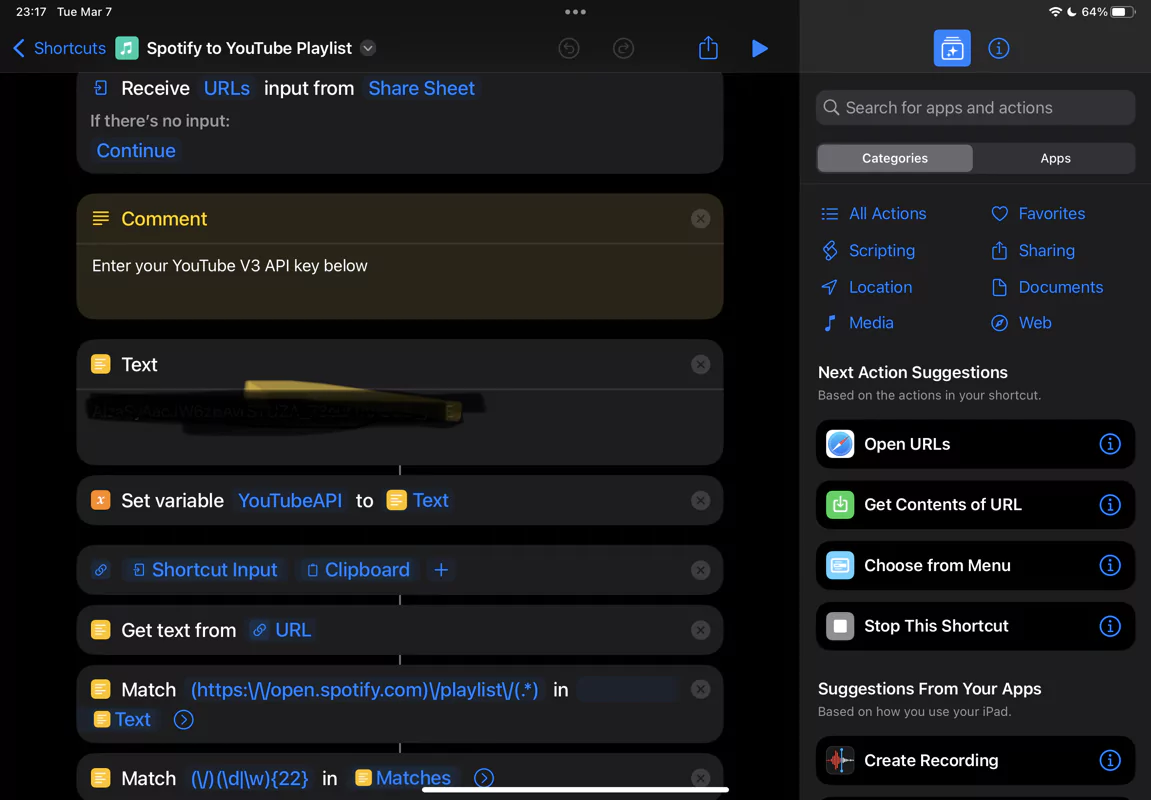Open Favorites category

1038,214
